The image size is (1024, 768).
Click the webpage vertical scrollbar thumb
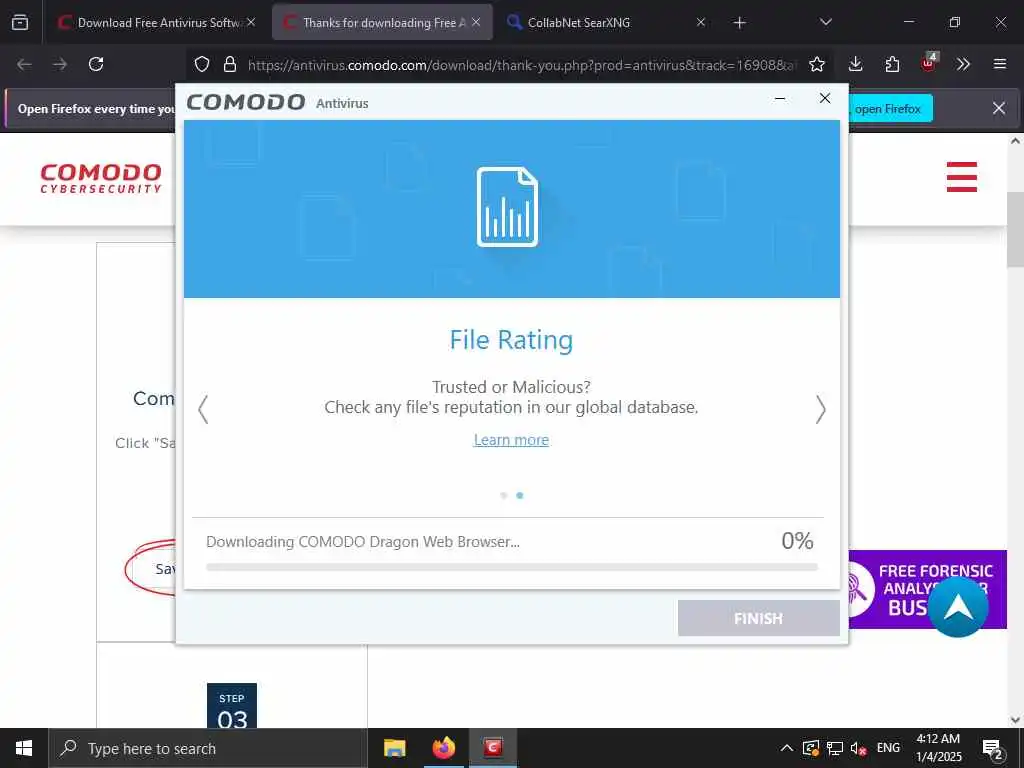coord(1015,230)
